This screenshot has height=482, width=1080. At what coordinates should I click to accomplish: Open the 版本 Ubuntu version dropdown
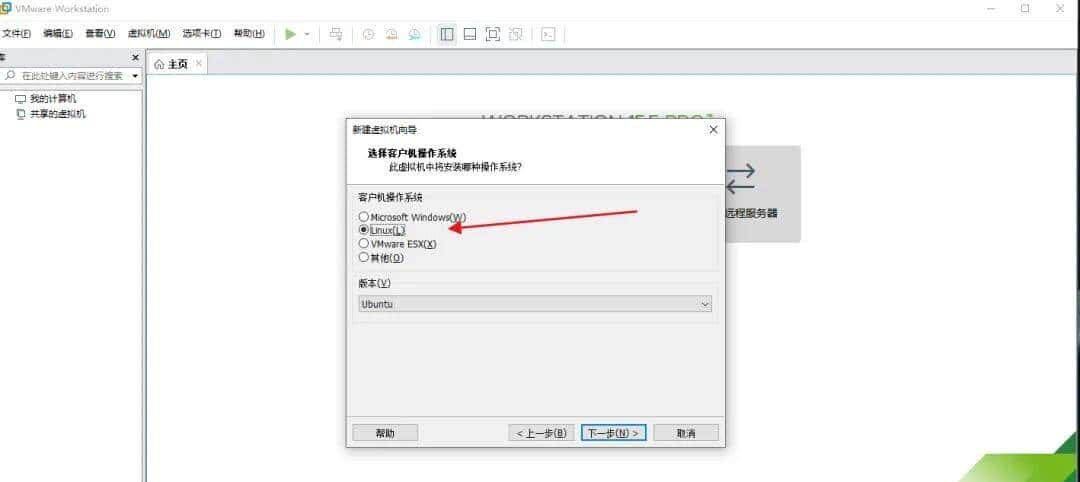(535, 304)
